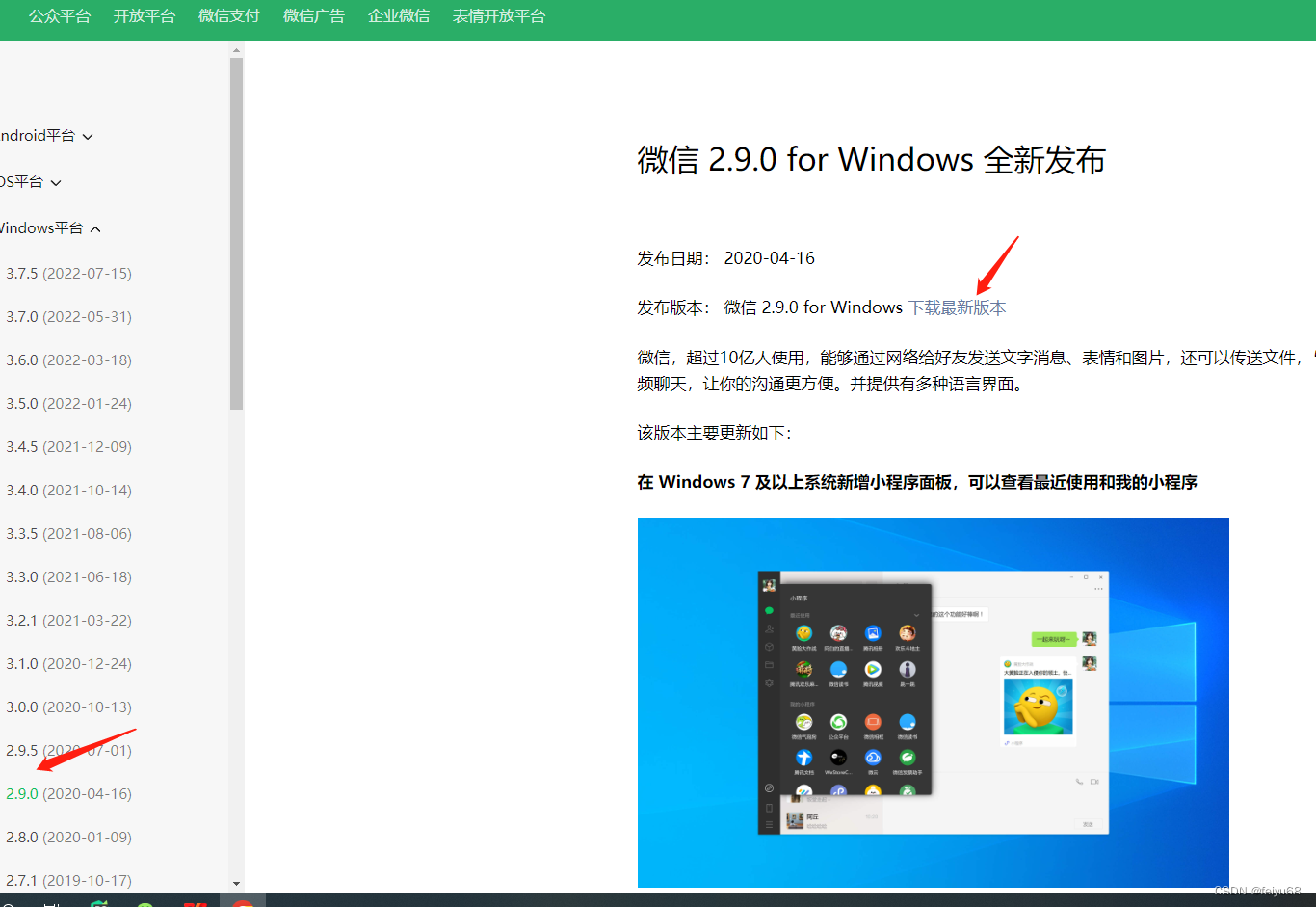Select version 3.1.0 (2020-12-24)
The height and width of the screenshot is (907, 1316).
[68, 664]
